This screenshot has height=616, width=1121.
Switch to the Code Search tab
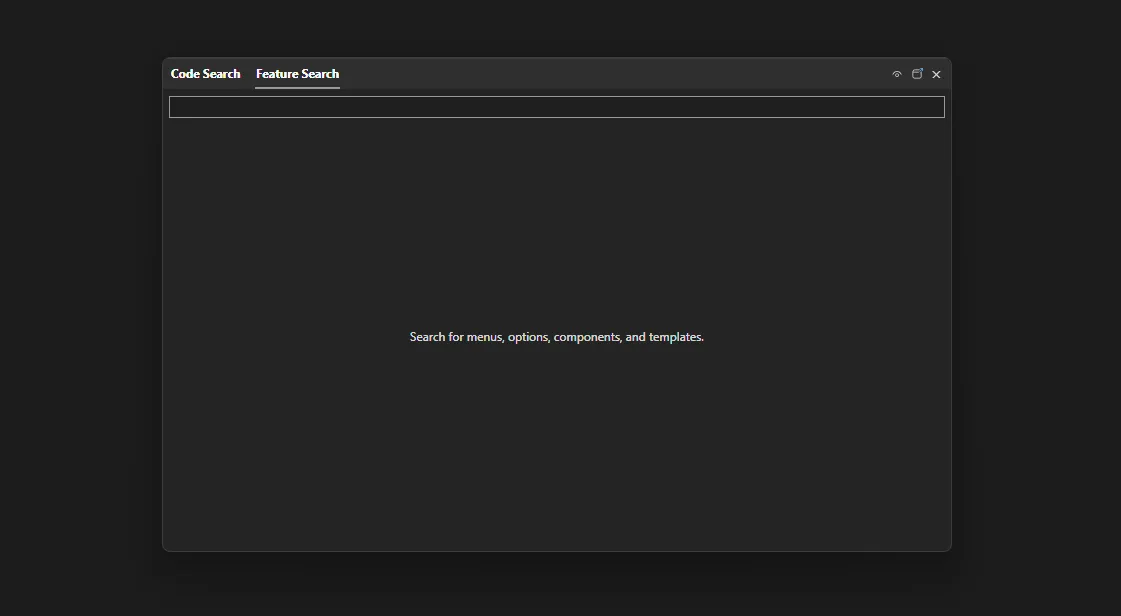click(205, 74)
